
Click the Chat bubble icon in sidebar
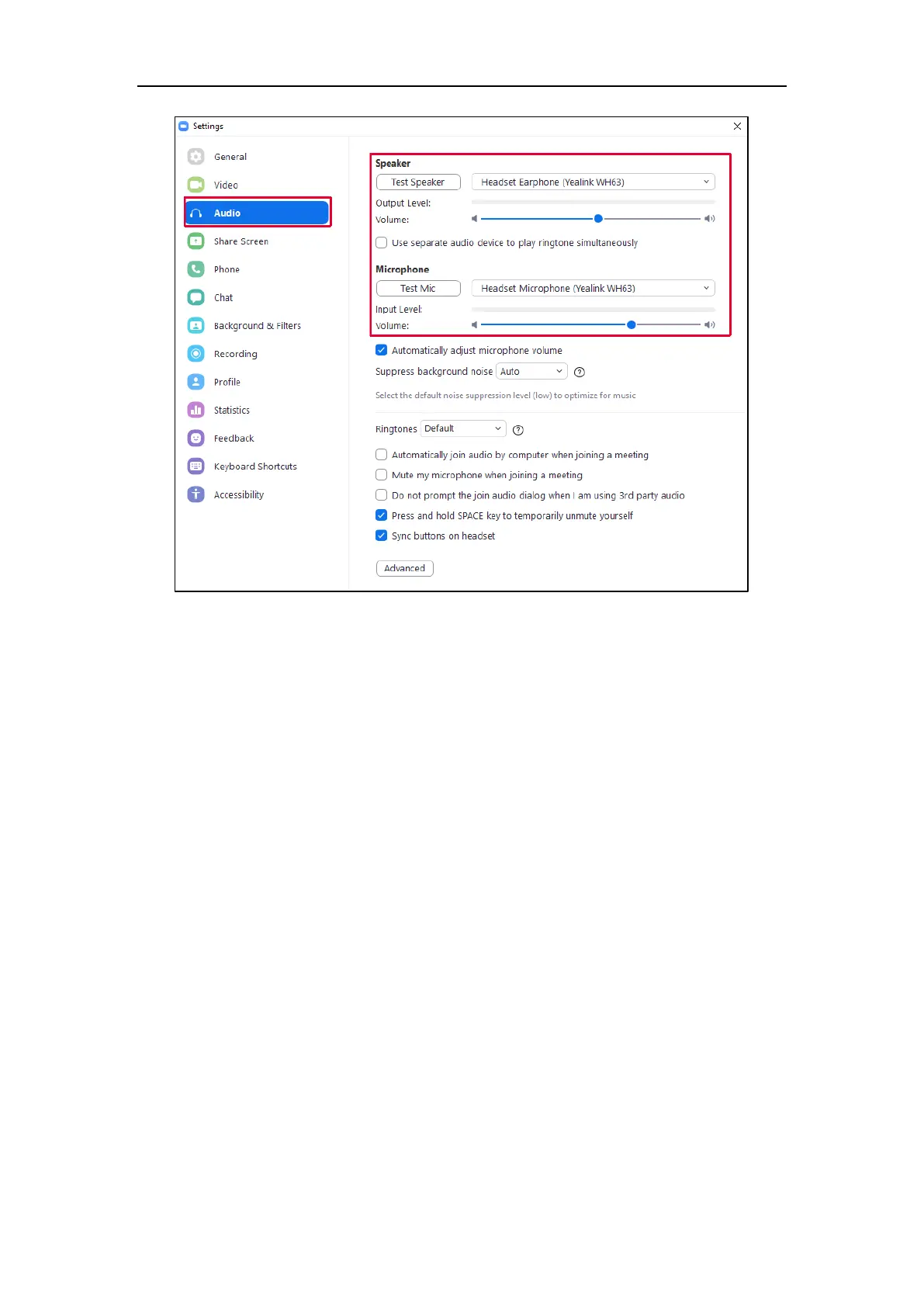(196, 297)
